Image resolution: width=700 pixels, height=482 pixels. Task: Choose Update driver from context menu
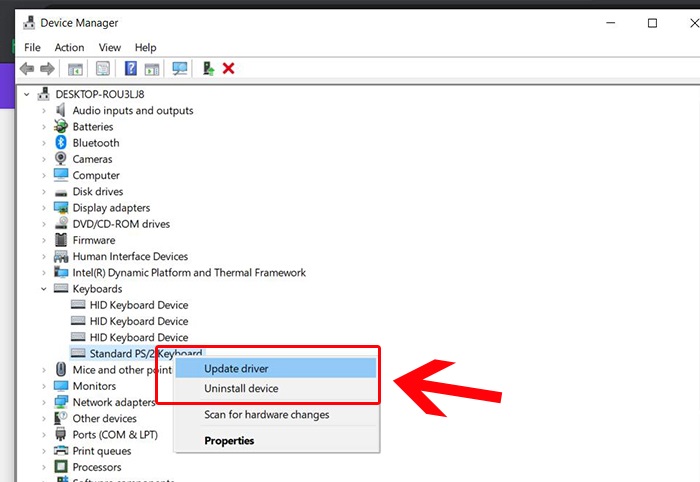(x=236, y=369)
